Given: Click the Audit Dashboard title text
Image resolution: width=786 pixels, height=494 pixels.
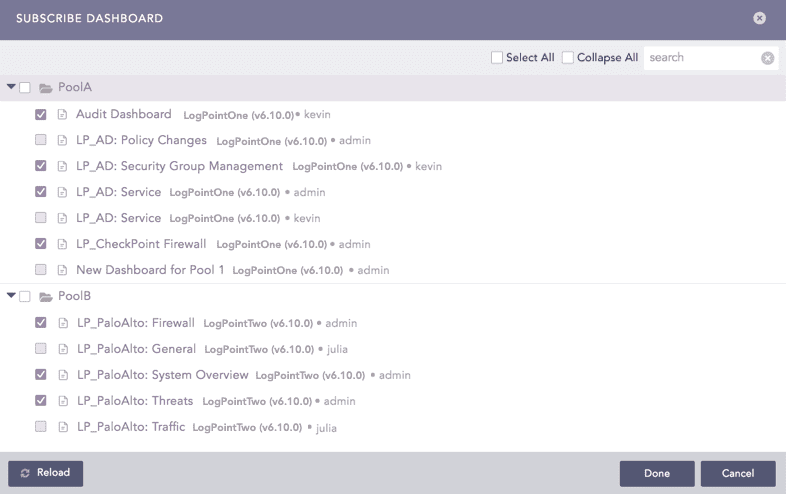Looking at the screenshot, I should 124,114.
